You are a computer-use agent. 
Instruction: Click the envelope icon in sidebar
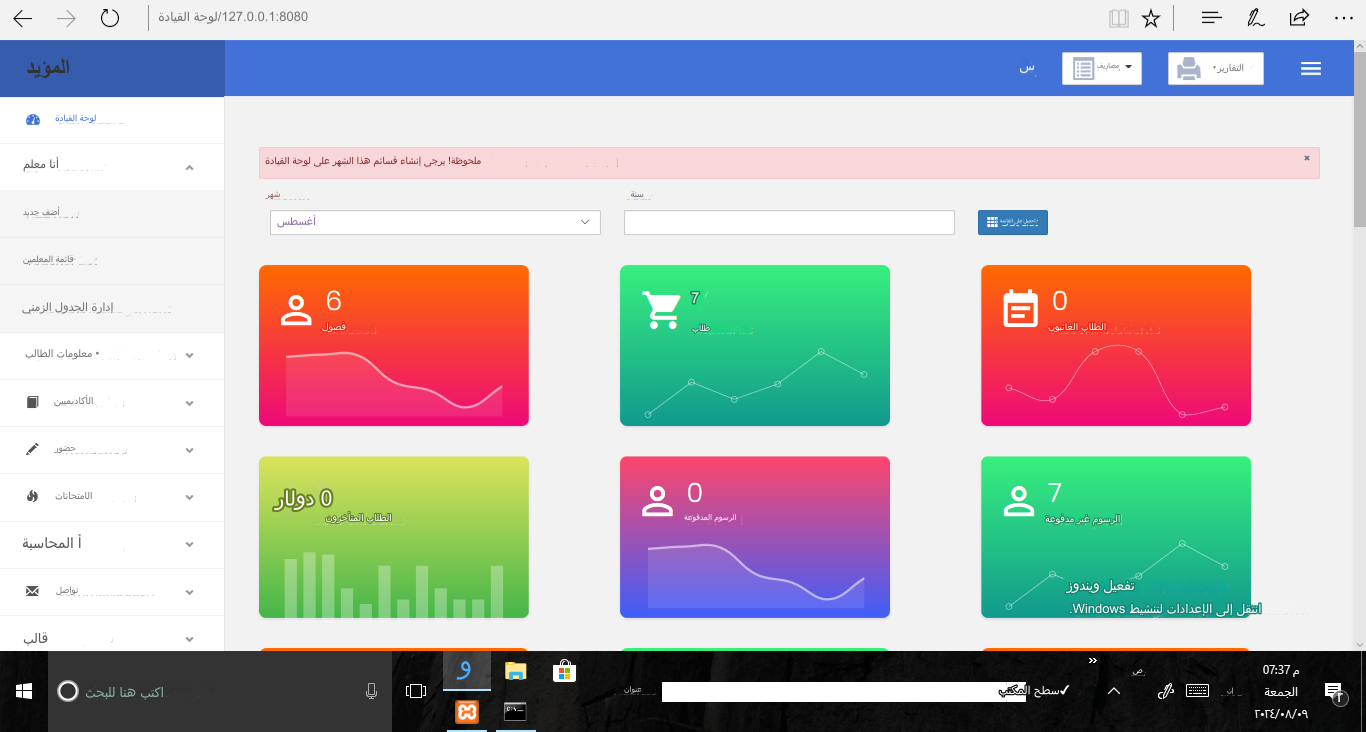[32, 592]
